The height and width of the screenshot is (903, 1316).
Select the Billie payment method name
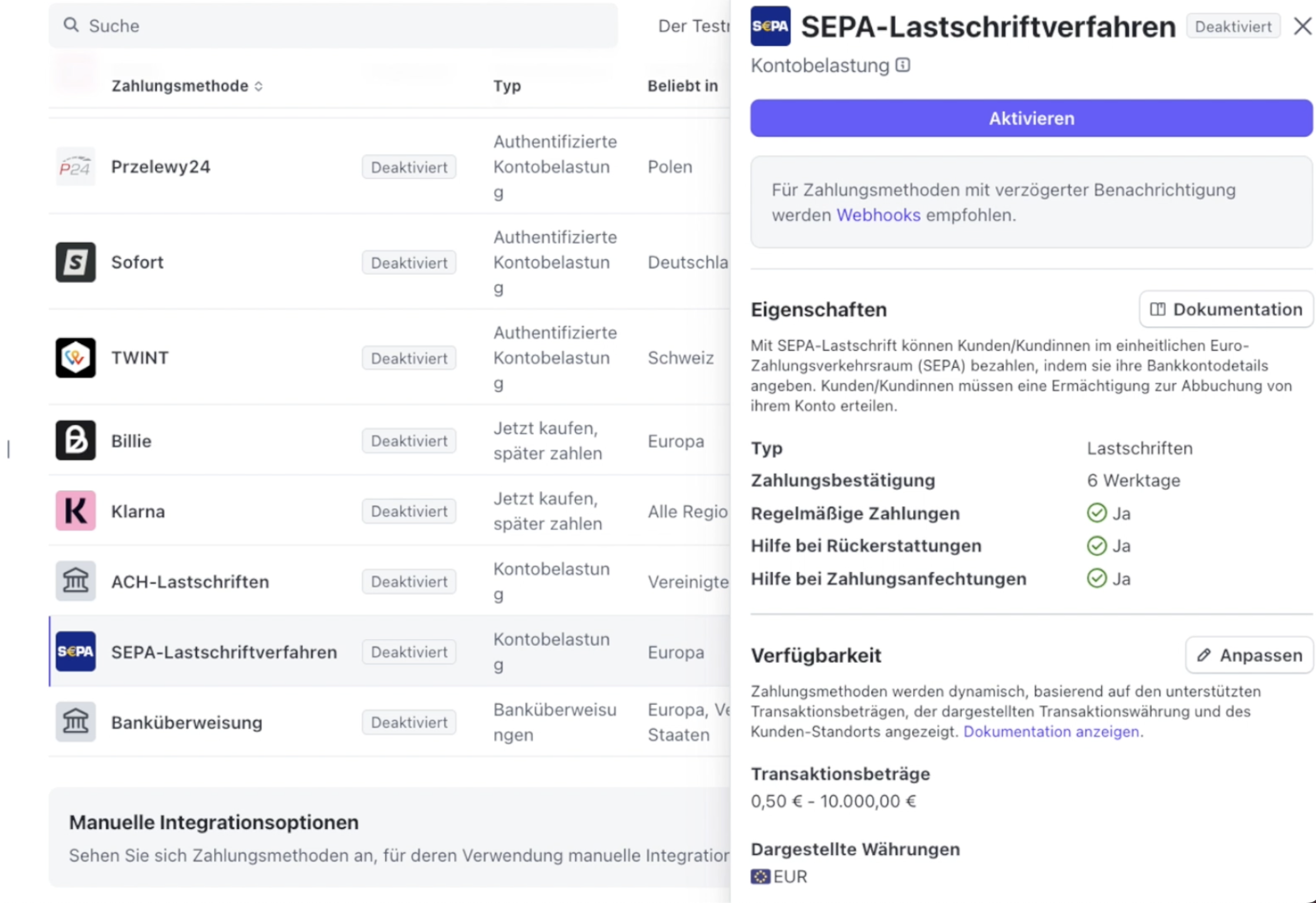(131, 441)
